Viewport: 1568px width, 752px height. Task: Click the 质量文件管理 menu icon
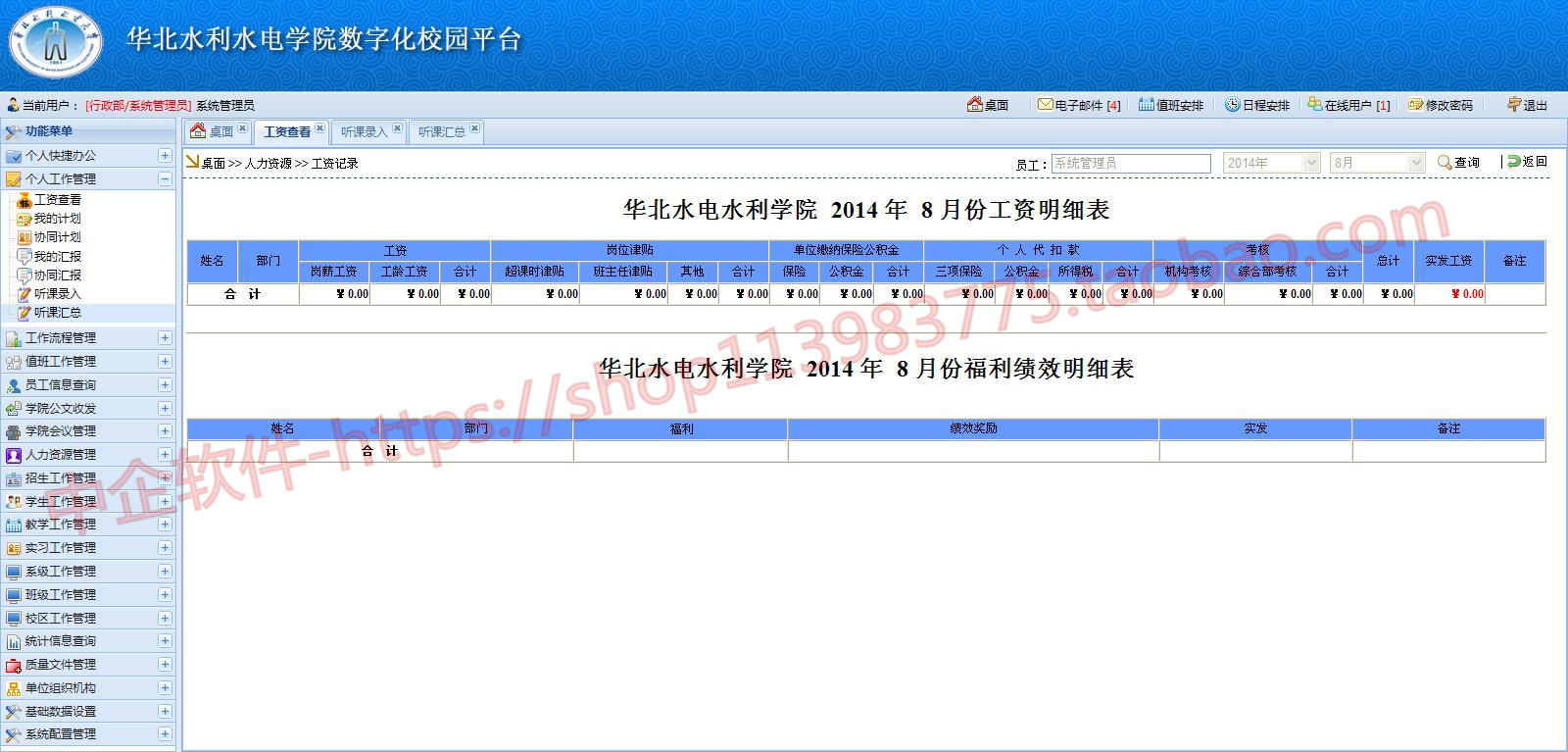coord(14,665)
